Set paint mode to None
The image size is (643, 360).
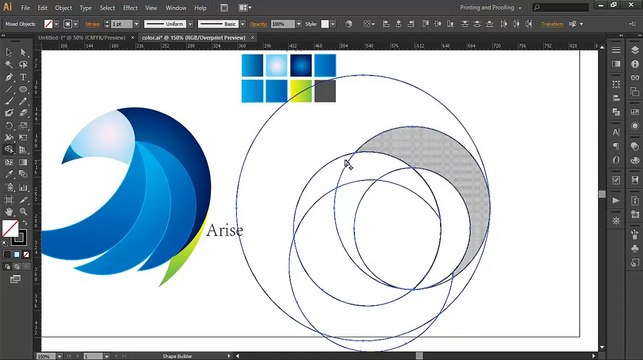click(26, 255)
